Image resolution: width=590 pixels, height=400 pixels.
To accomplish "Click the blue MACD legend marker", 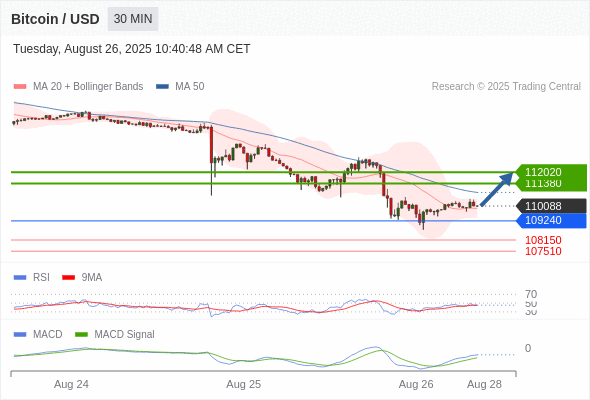I will [20, 335].
